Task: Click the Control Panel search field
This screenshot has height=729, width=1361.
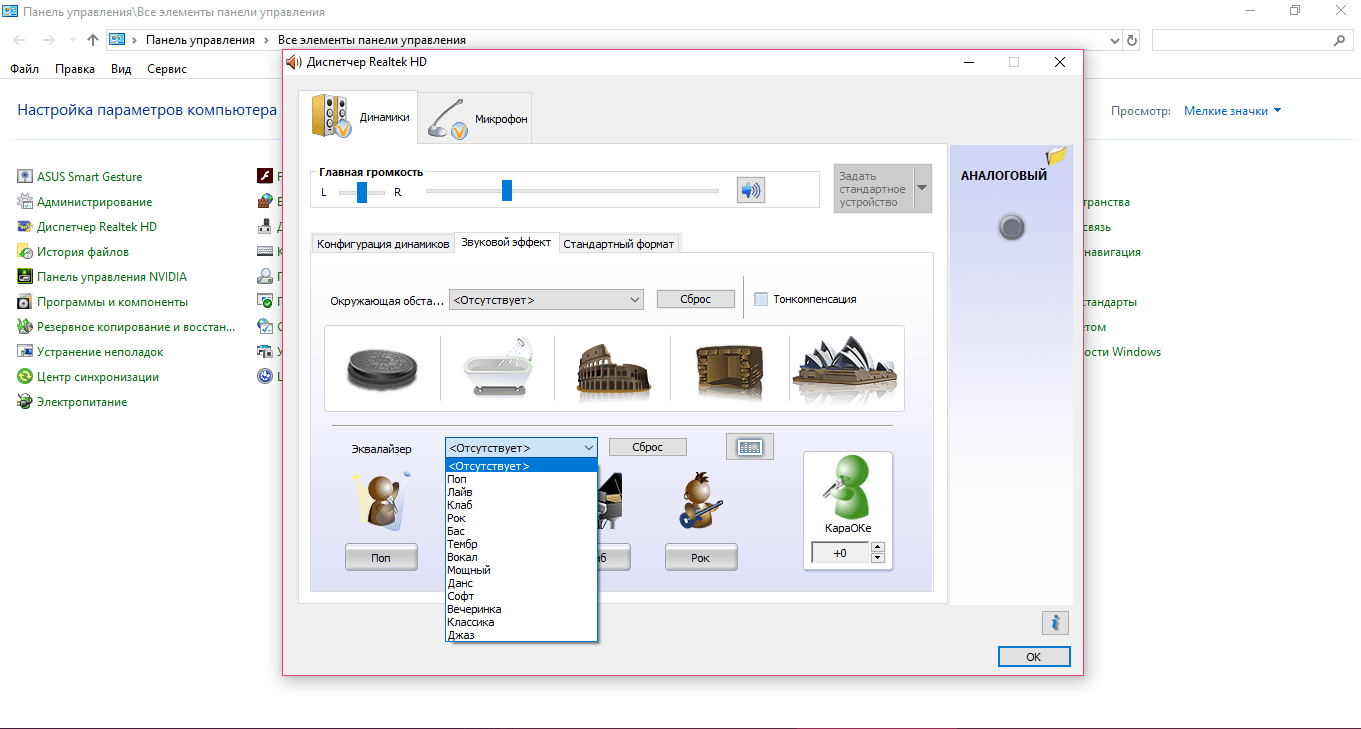Action: [1252, 40]
